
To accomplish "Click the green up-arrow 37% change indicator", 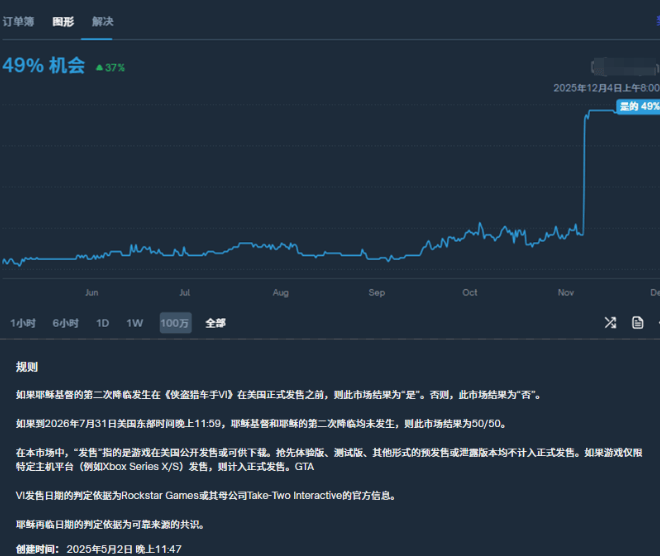I will [110, 67].
